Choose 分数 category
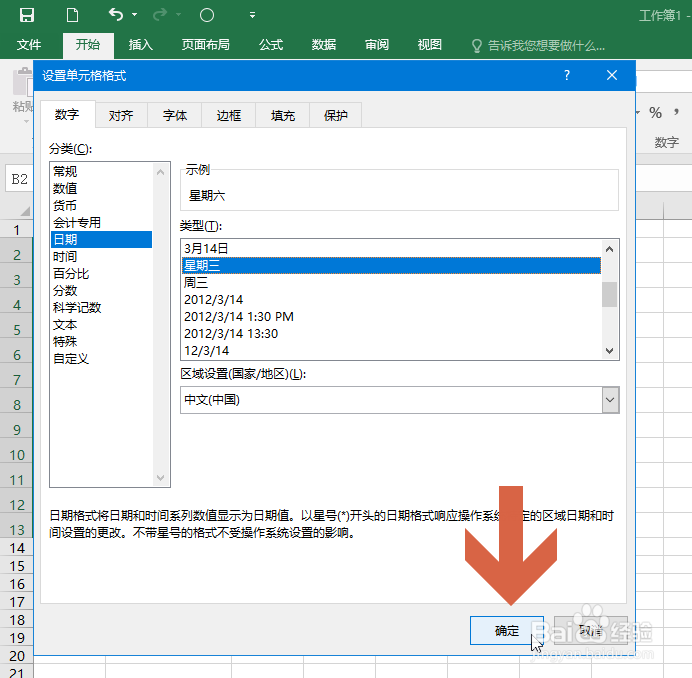The height and width of the screenshot is (678, 692). [102, 290]
